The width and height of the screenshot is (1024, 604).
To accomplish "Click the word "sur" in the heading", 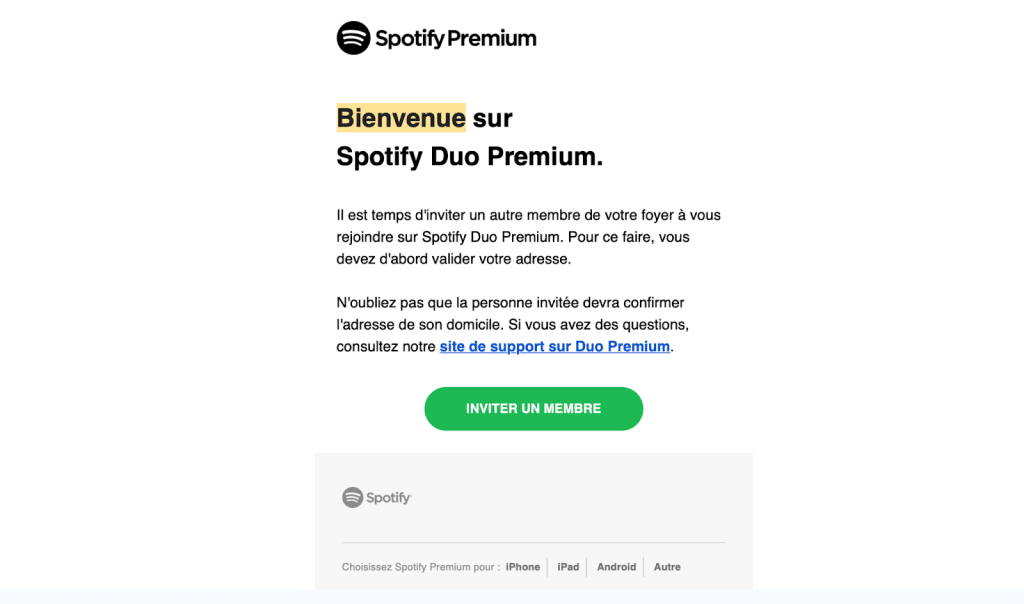I will [493, 118].
